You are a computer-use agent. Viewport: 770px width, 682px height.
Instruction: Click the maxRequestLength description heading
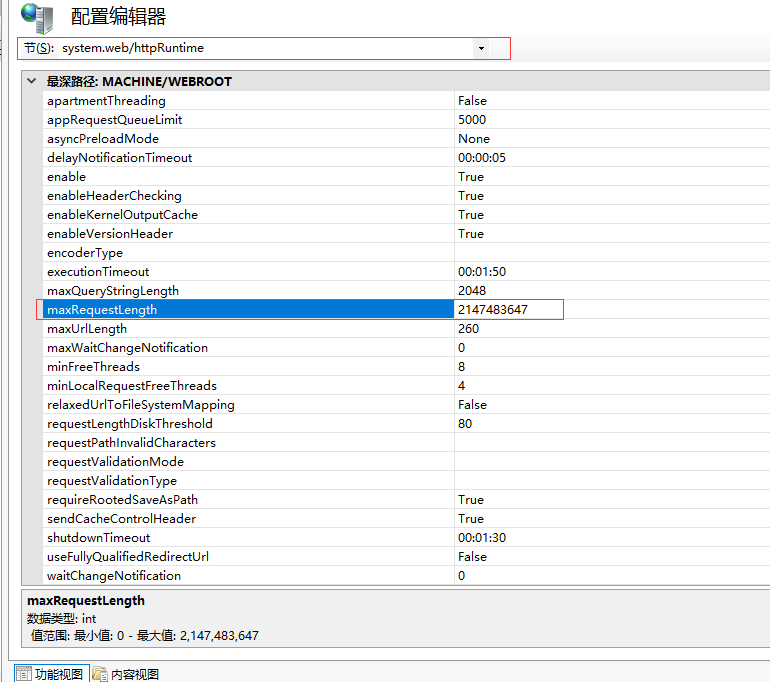[x=86, y=600]
